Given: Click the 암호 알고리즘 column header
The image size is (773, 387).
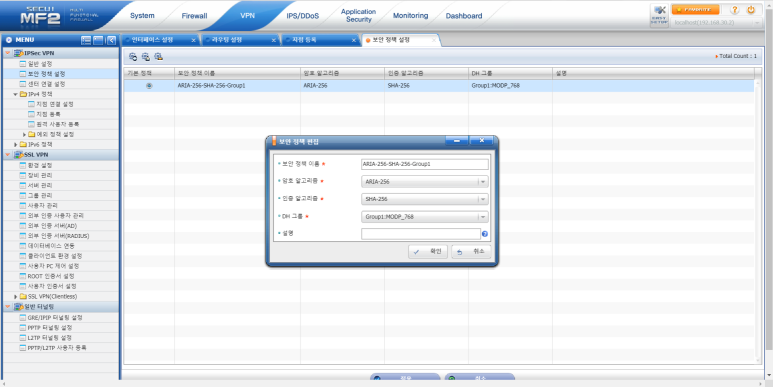Looking at the screenshot, I should pyautogui.click(x=343, y=73).
